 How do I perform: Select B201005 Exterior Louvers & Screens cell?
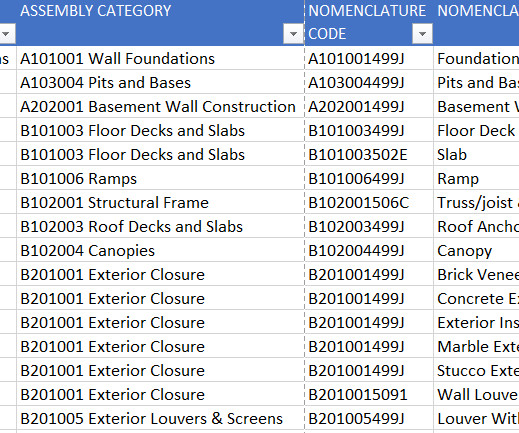tap(160, 418)
